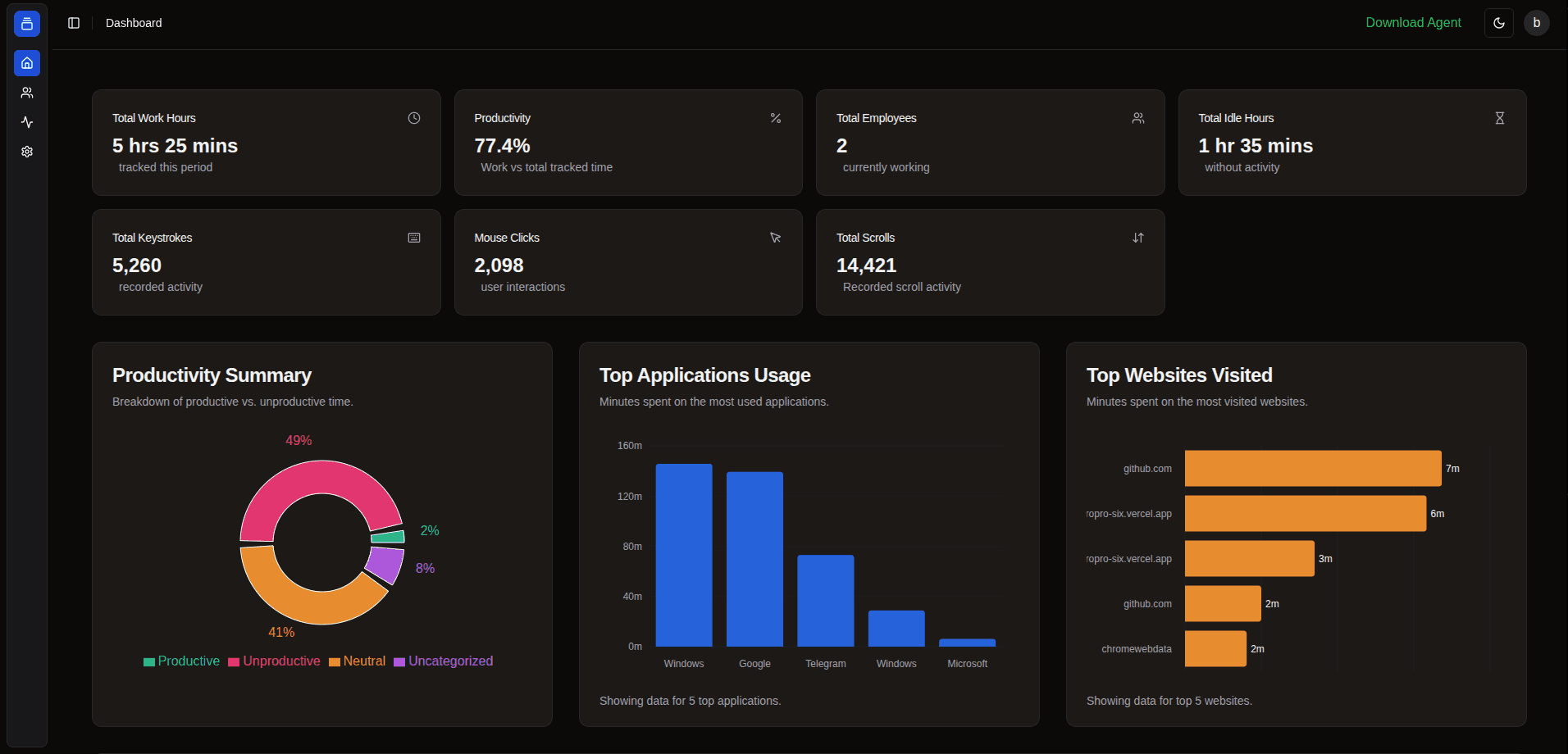Open the Home dashboard sidebar icon

tap(27, 63)
